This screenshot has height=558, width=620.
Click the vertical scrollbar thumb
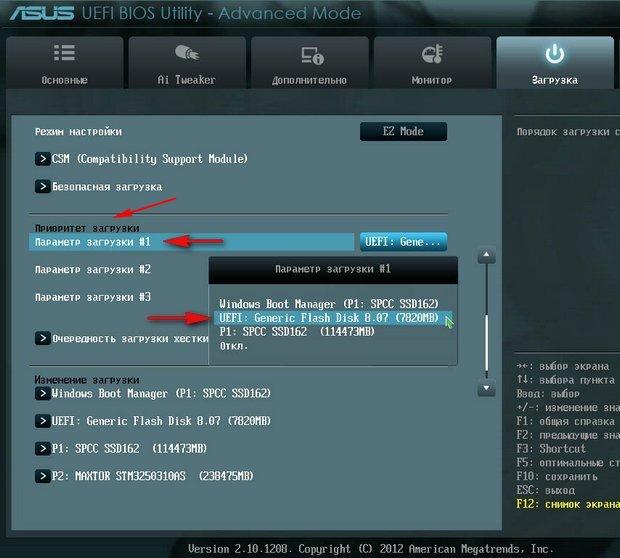[x=487, y=343]
